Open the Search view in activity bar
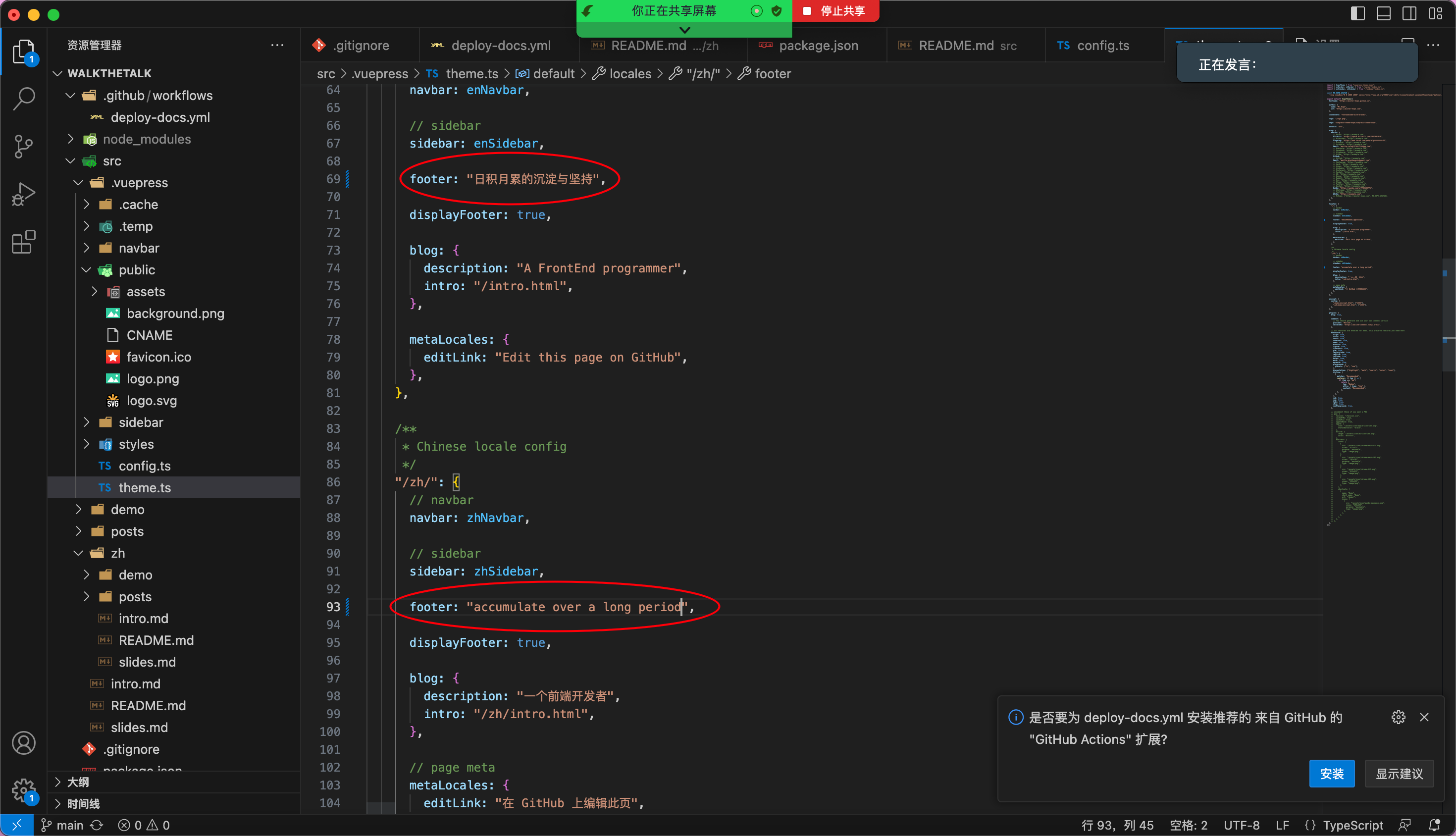This screenshot has height=836, width=1456. pyautogui.click(x=24, y=99)
